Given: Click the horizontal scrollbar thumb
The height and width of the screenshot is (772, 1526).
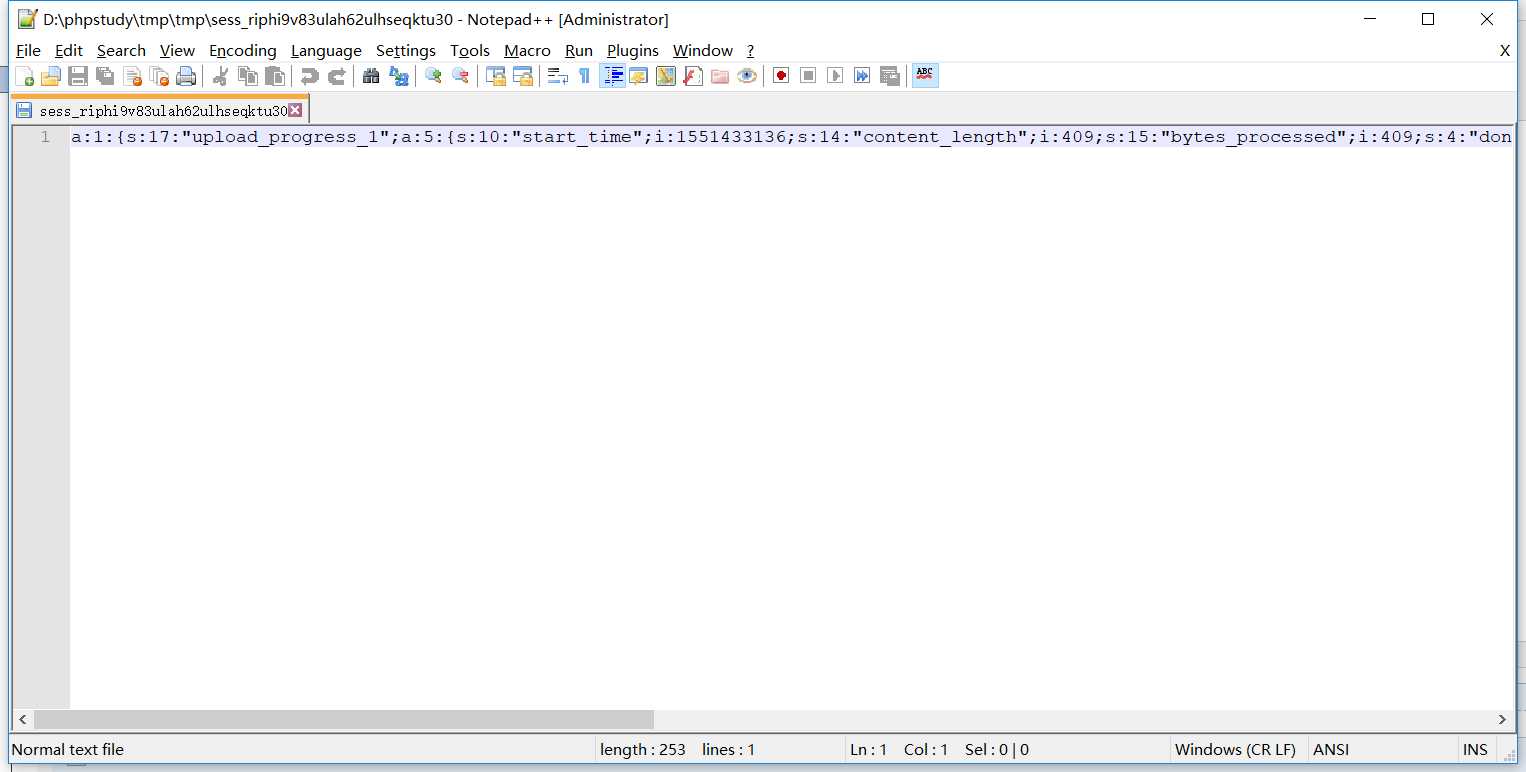Looking at the screenshot, I should pos(344,719).
